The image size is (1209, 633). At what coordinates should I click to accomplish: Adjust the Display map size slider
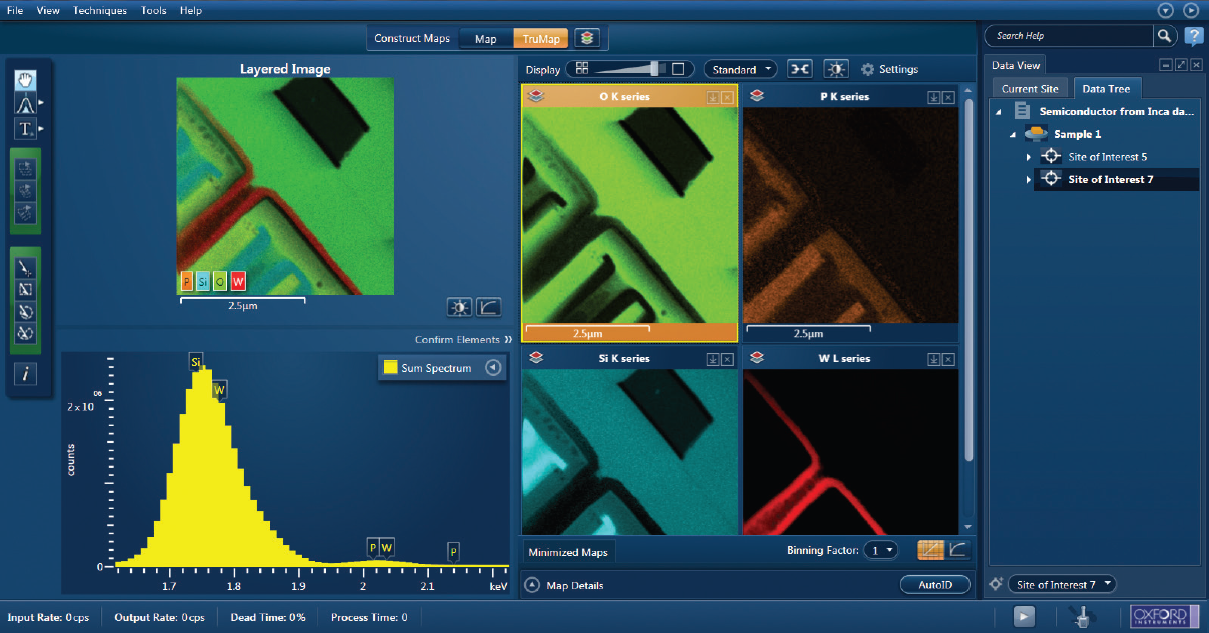tap(655, 69)
